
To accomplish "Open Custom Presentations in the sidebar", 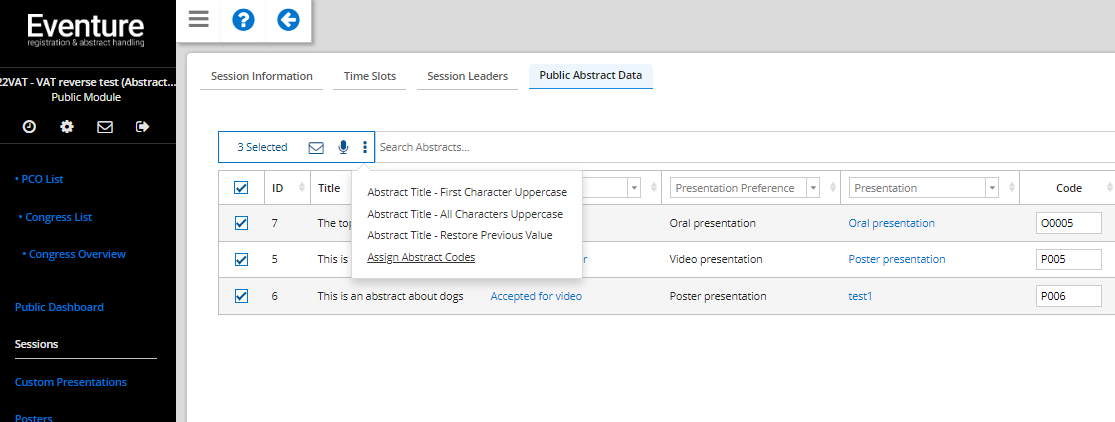I will click(70, 382).
